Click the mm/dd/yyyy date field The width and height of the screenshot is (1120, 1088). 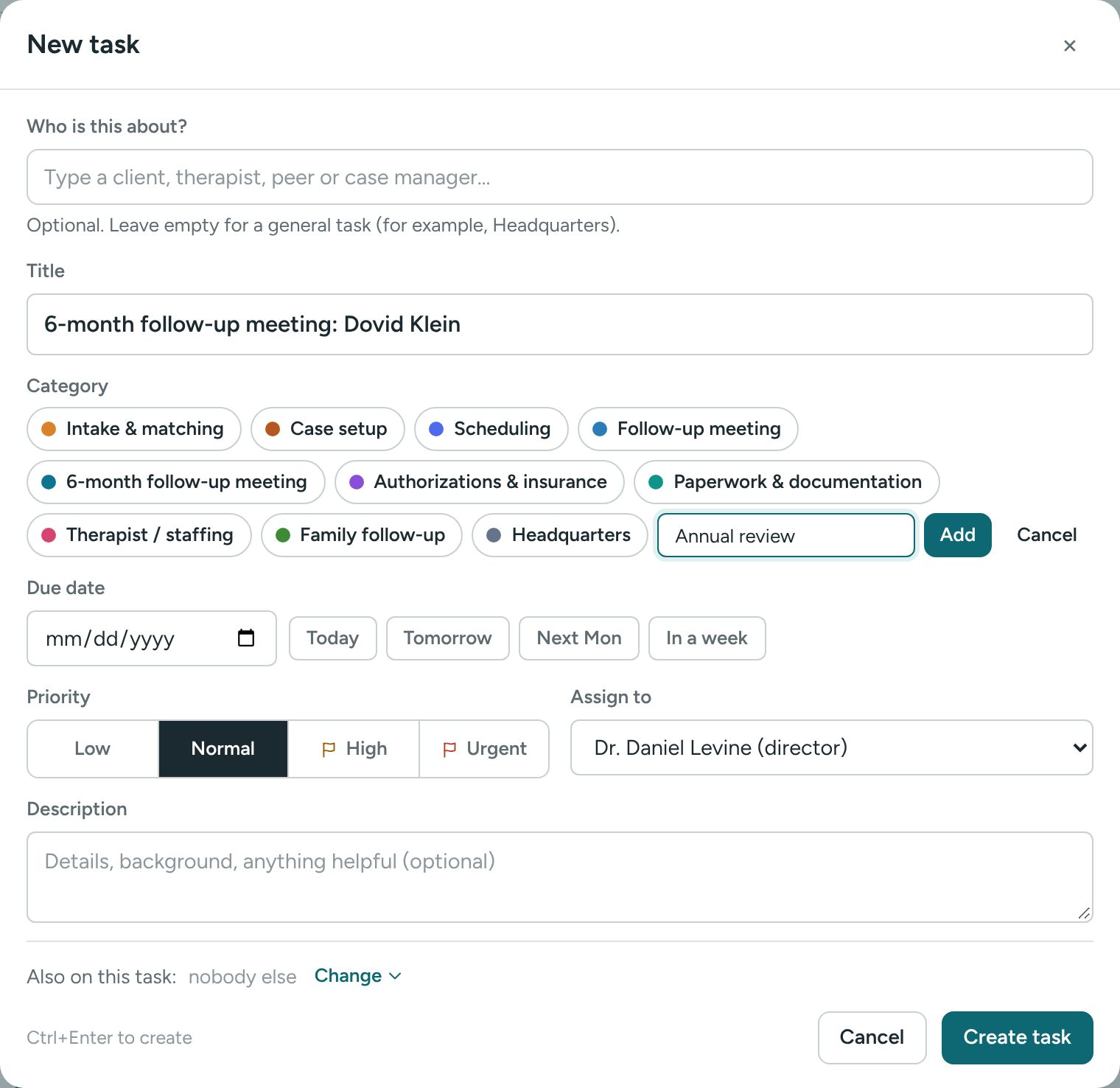click(152, 638)
